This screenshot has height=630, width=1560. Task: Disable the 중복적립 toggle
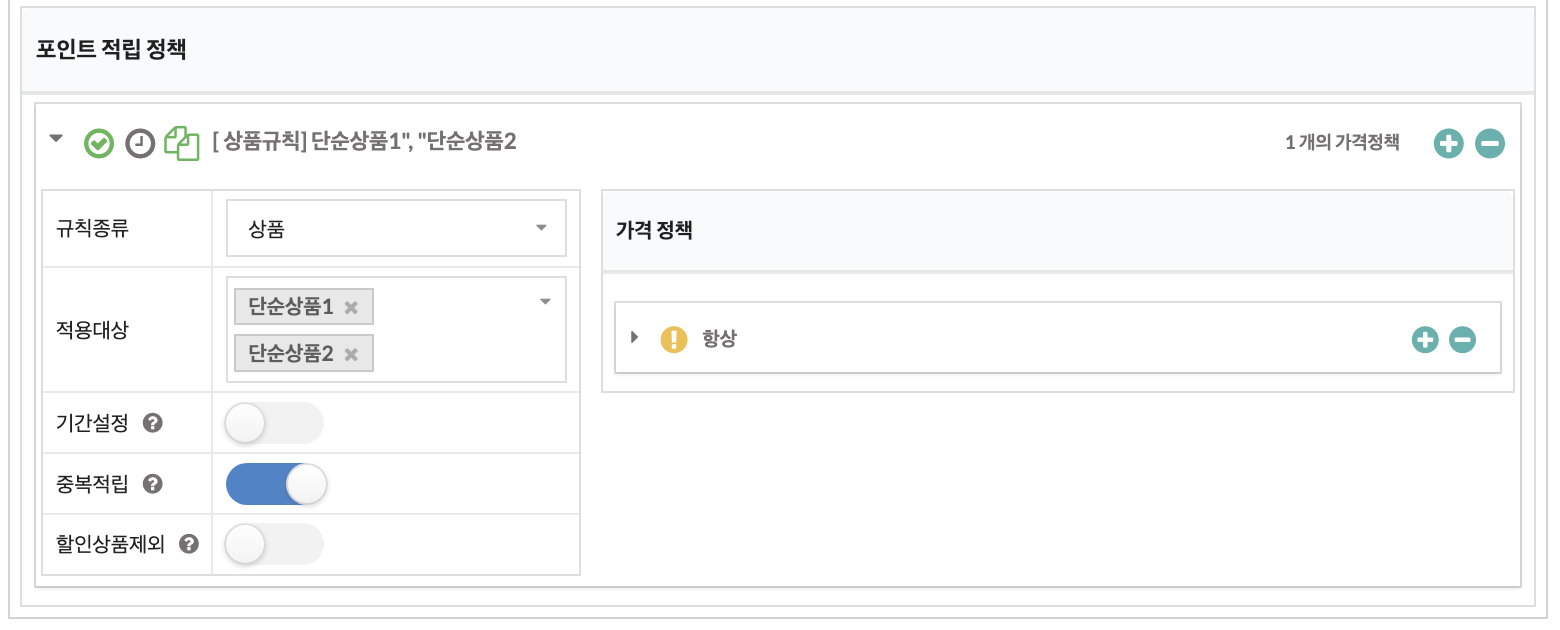point(277,484)
